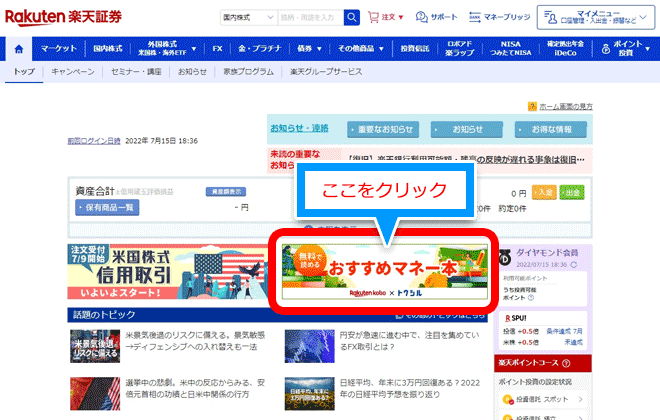Click the ホーム画面の見方 help link
This screenshot has width=660, height=420.
[x=566, y=106]
